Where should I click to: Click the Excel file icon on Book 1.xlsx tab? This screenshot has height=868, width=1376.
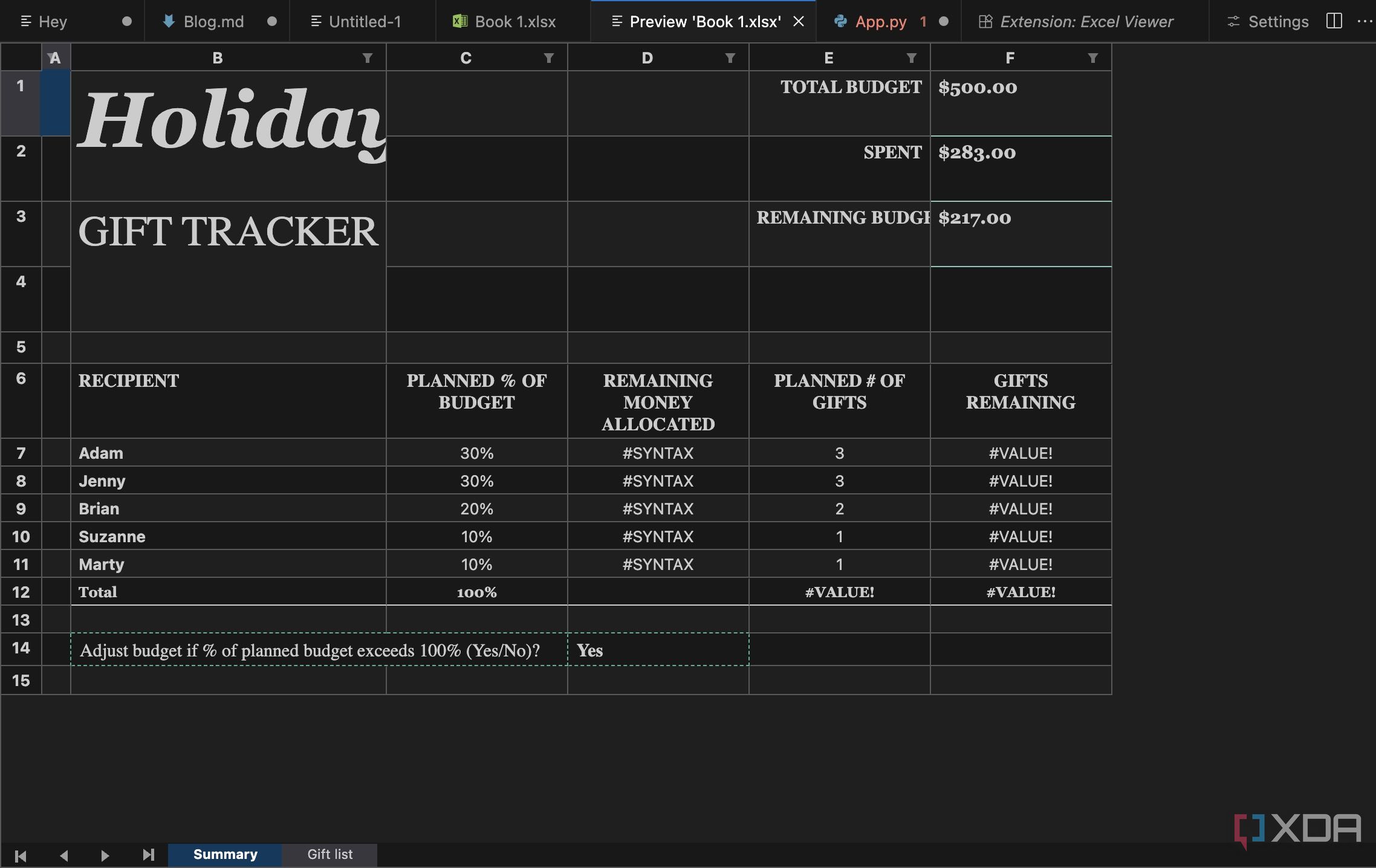[x=460, y=21]
